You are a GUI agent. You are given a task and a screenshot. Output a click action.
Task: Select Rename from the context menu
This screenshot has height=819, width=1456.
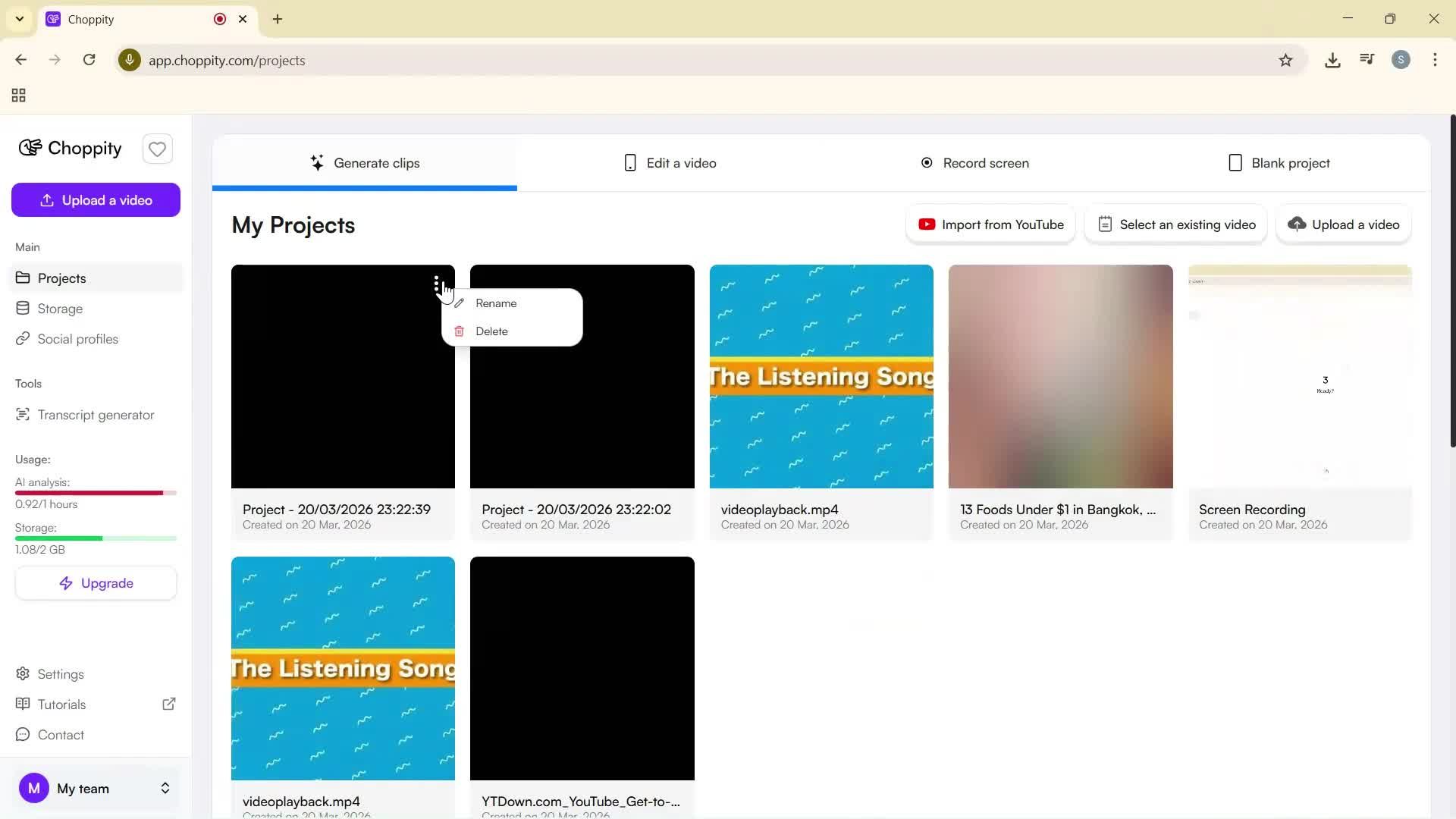pyautogui.click(x=497, y=303)
